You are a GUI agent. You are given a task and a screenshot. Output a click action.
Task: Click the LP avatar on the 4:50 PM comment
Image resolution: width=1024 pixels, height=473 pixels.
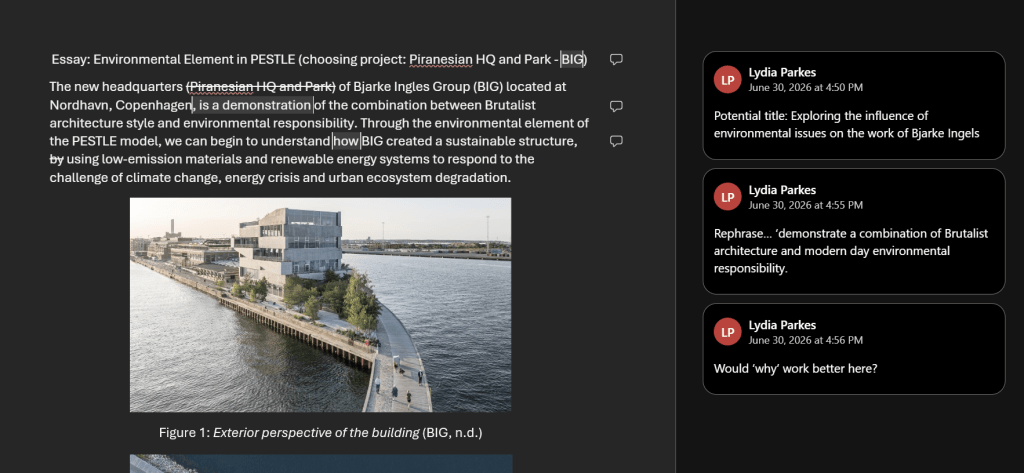click(x=728, y=80)
